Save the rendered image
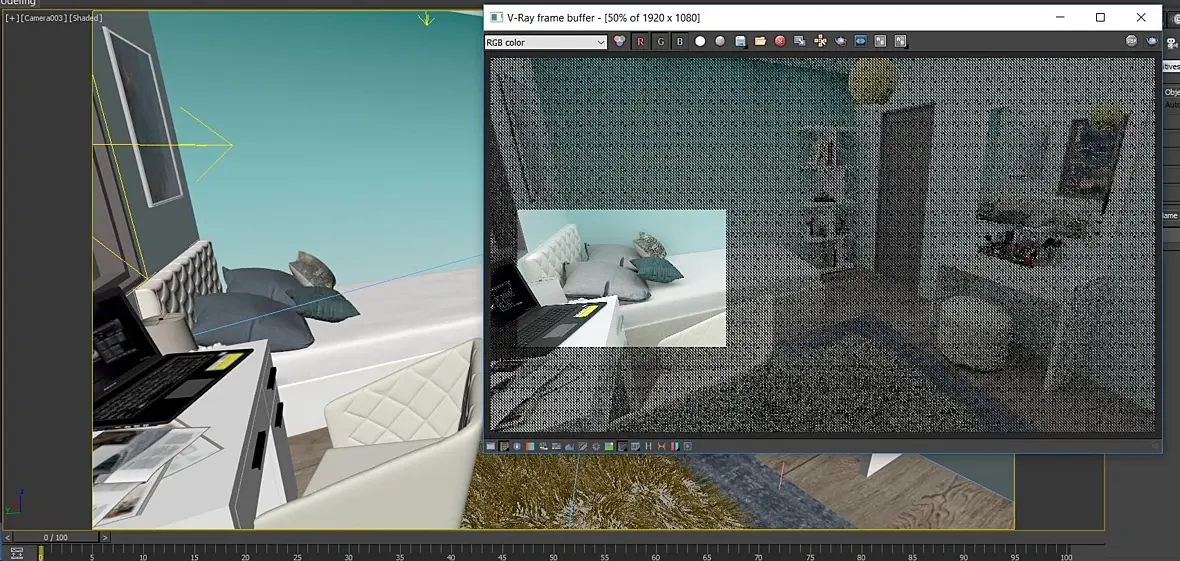 (740, 42)
